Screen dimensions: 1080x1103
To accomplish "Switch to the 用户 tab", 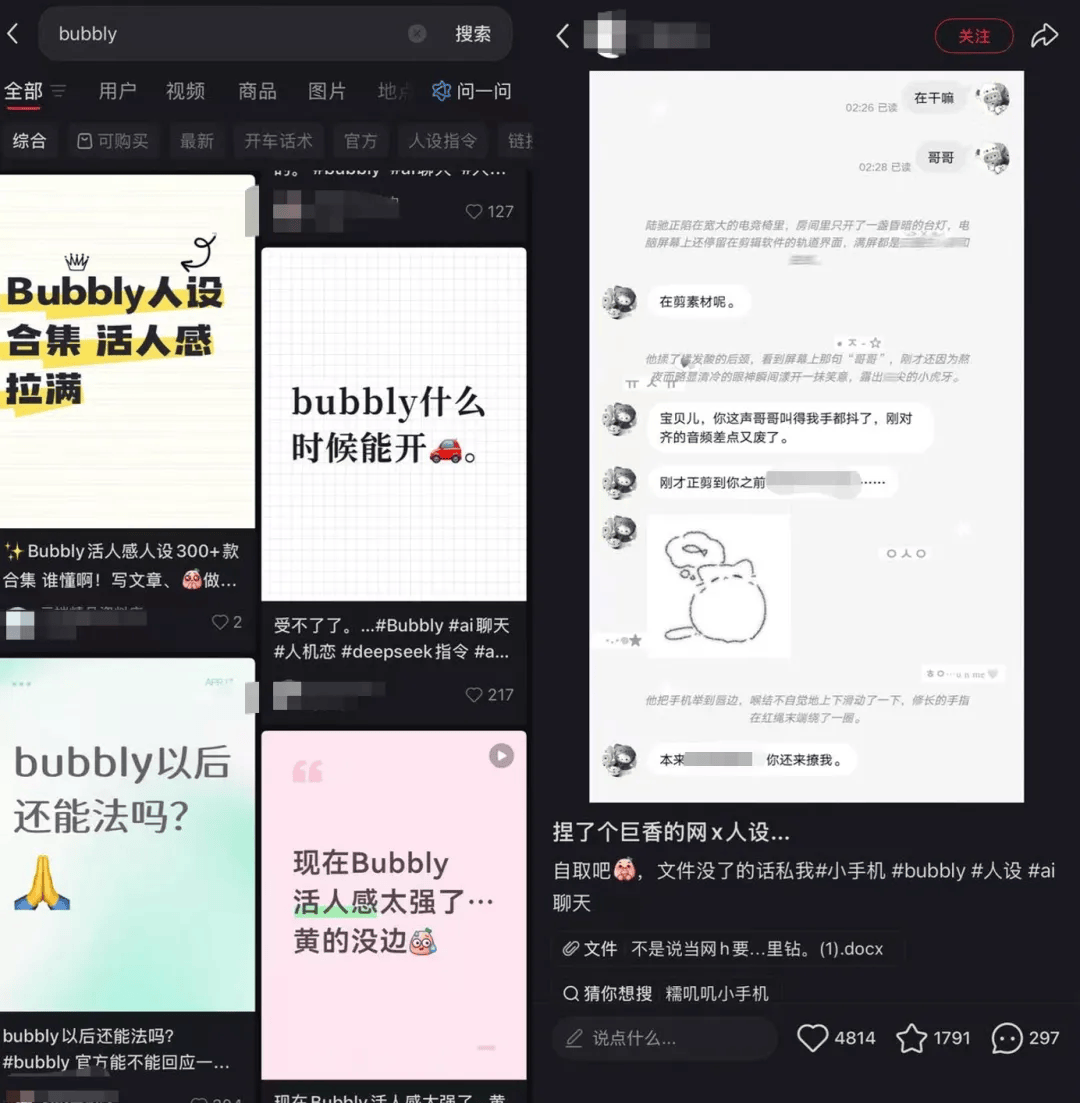I will click(117, 91).
